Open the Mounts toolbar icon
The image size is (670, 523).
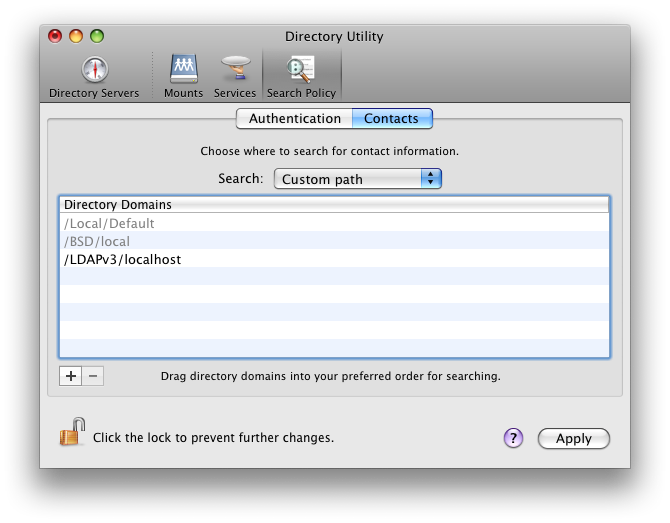183,76
